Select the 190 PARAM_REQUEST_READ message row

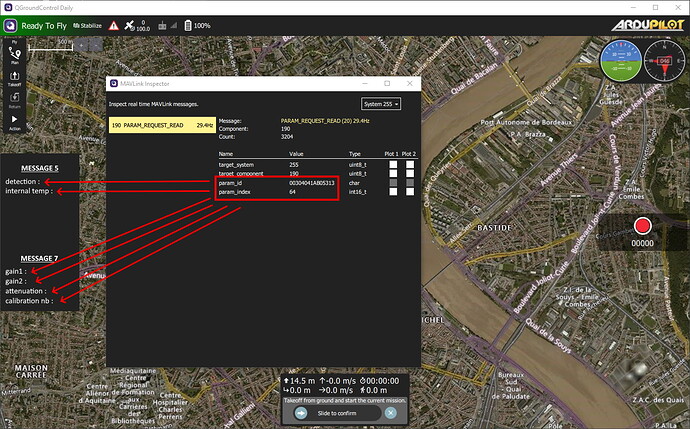tap(162, 125)
